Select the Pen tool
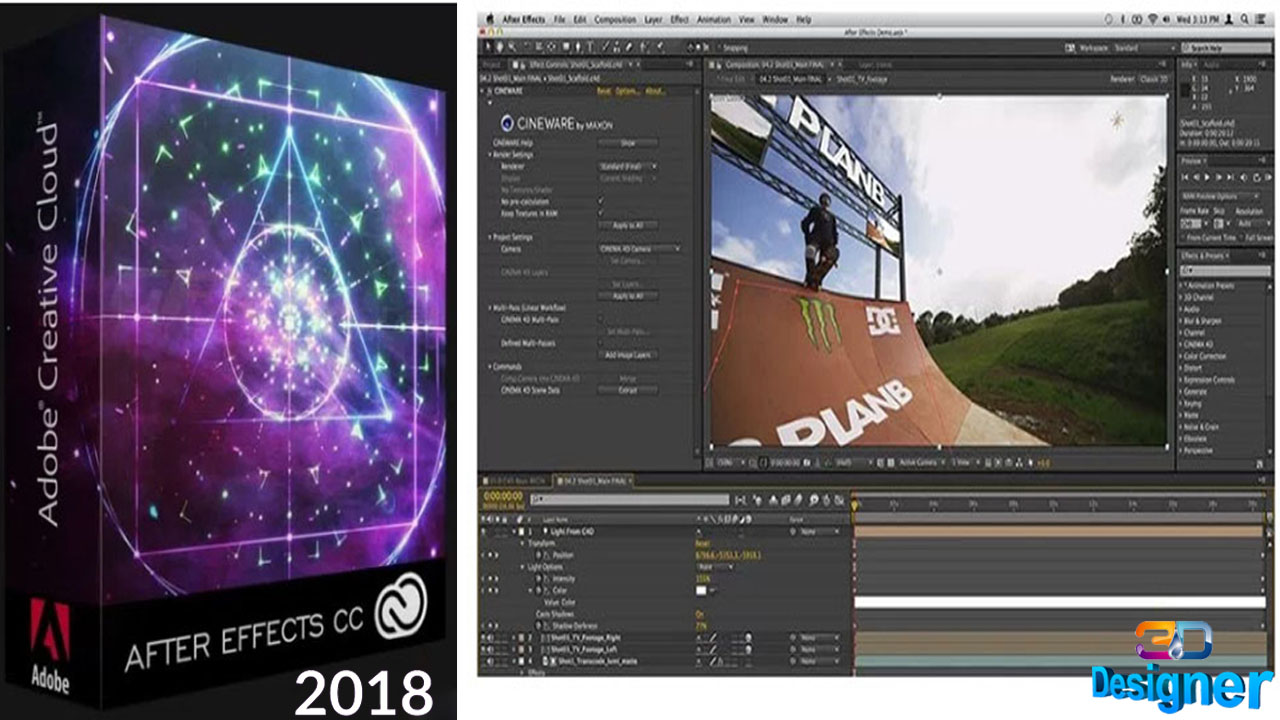 click(x=578, y=47)
